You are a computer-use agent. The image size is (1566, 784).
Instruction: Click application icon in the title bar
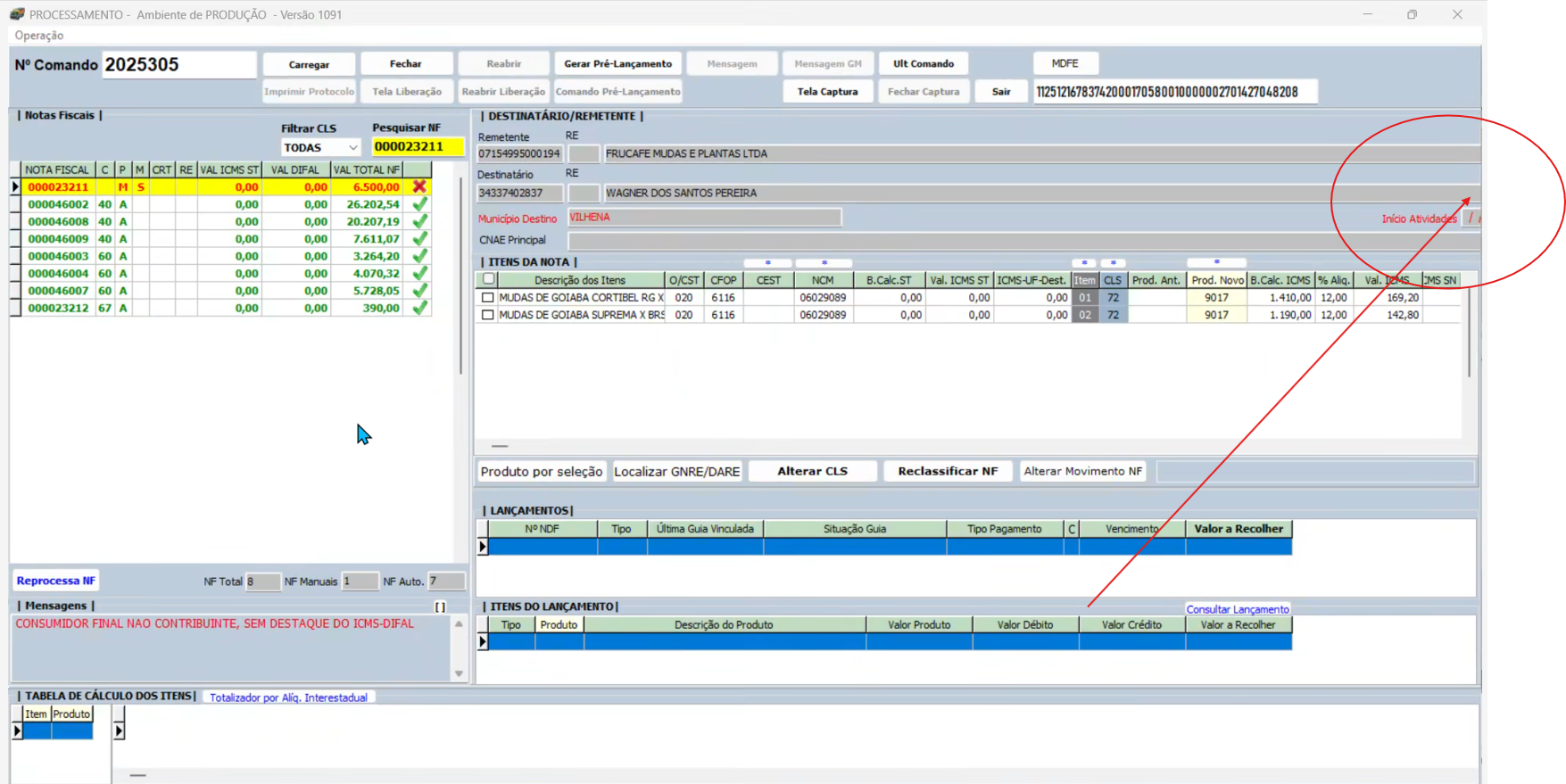click(x=17, y=14)
